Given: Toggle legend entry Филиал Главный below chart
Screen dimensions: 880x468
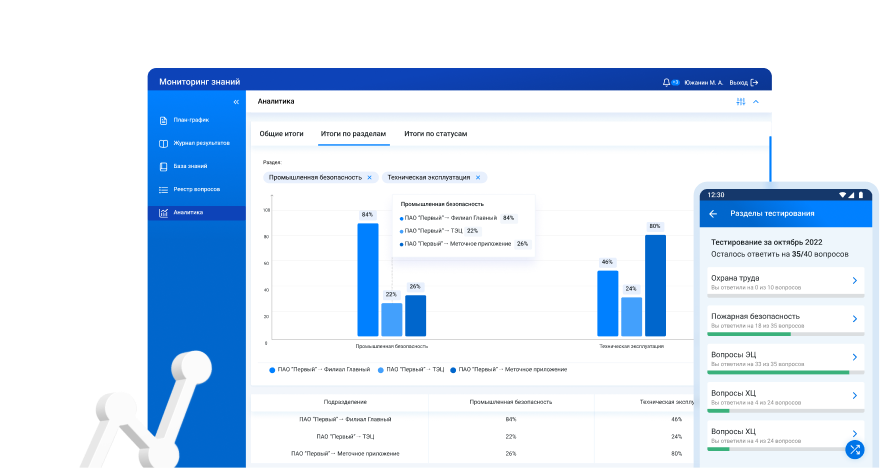Looking at the screenshot, I should 320,370.
